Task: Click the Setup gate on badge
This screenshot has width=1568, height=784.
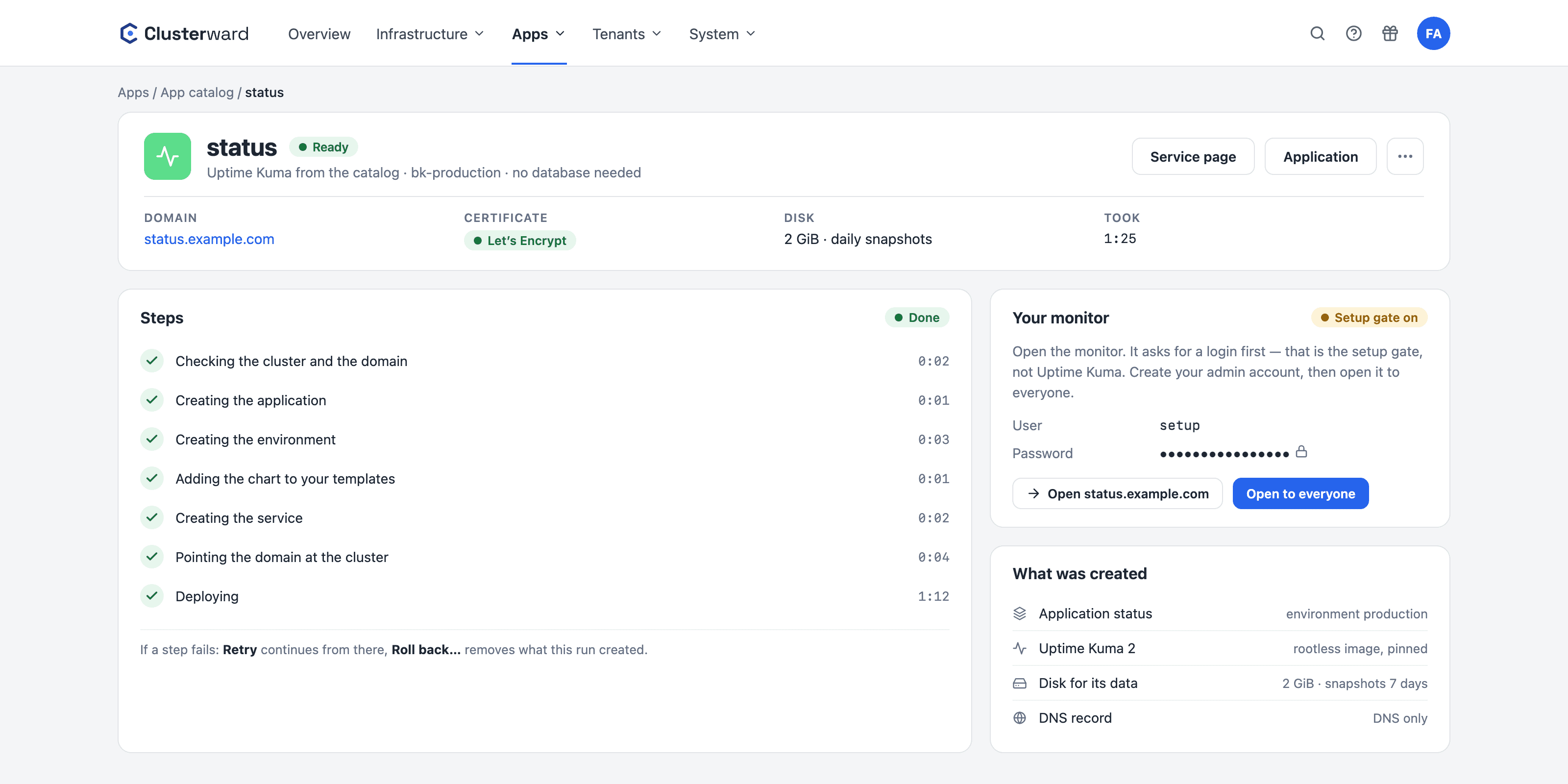Action: [x=1369, y=318]
